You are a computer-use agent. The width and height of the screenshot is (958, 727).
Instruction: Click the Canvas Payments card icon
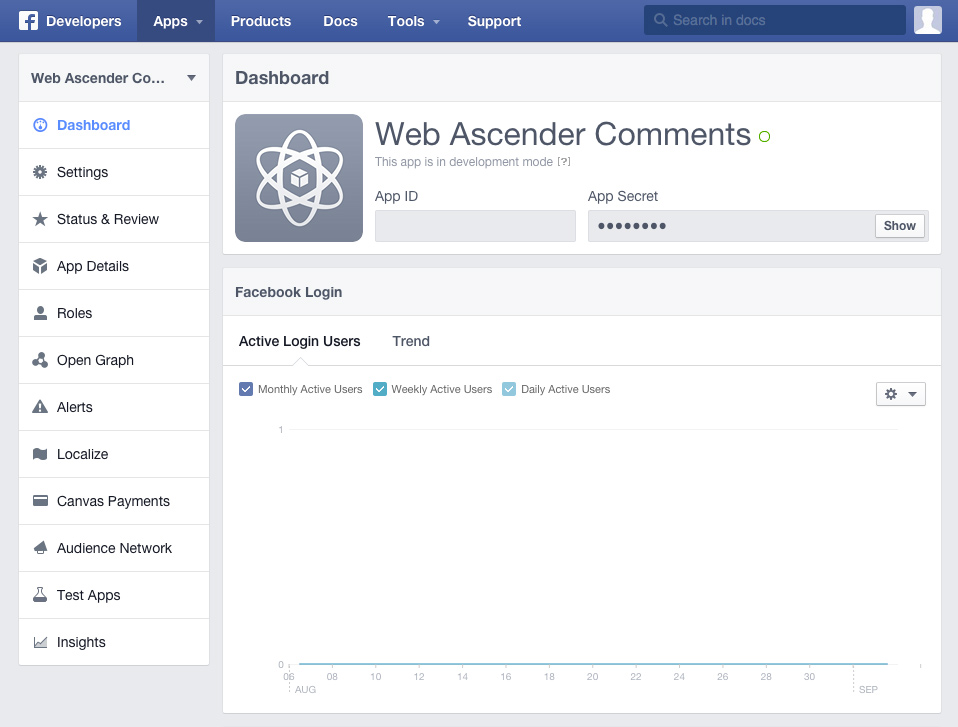[x=40, y=501]
